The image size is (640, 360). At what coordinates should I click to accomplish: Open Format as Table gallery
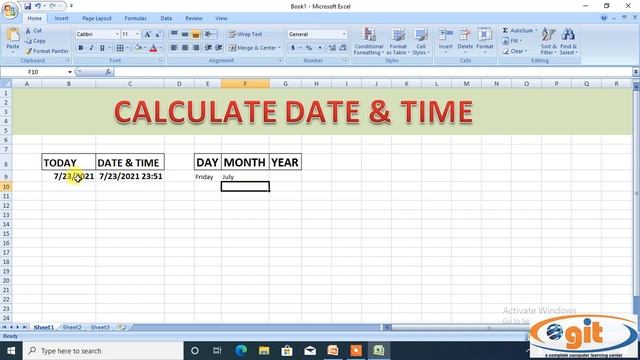point(398,41)
